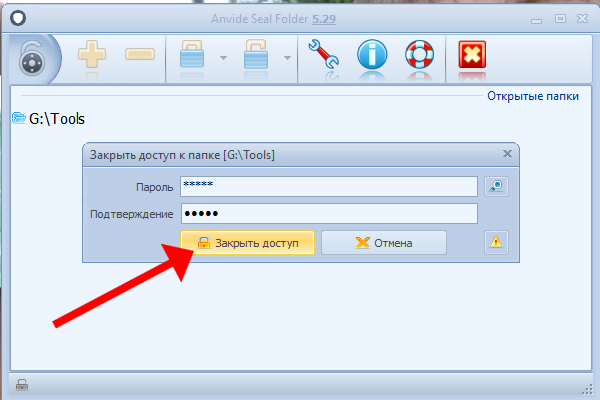Click into the Пароль input field
600x400 pixels.
[x=328, y=186]
